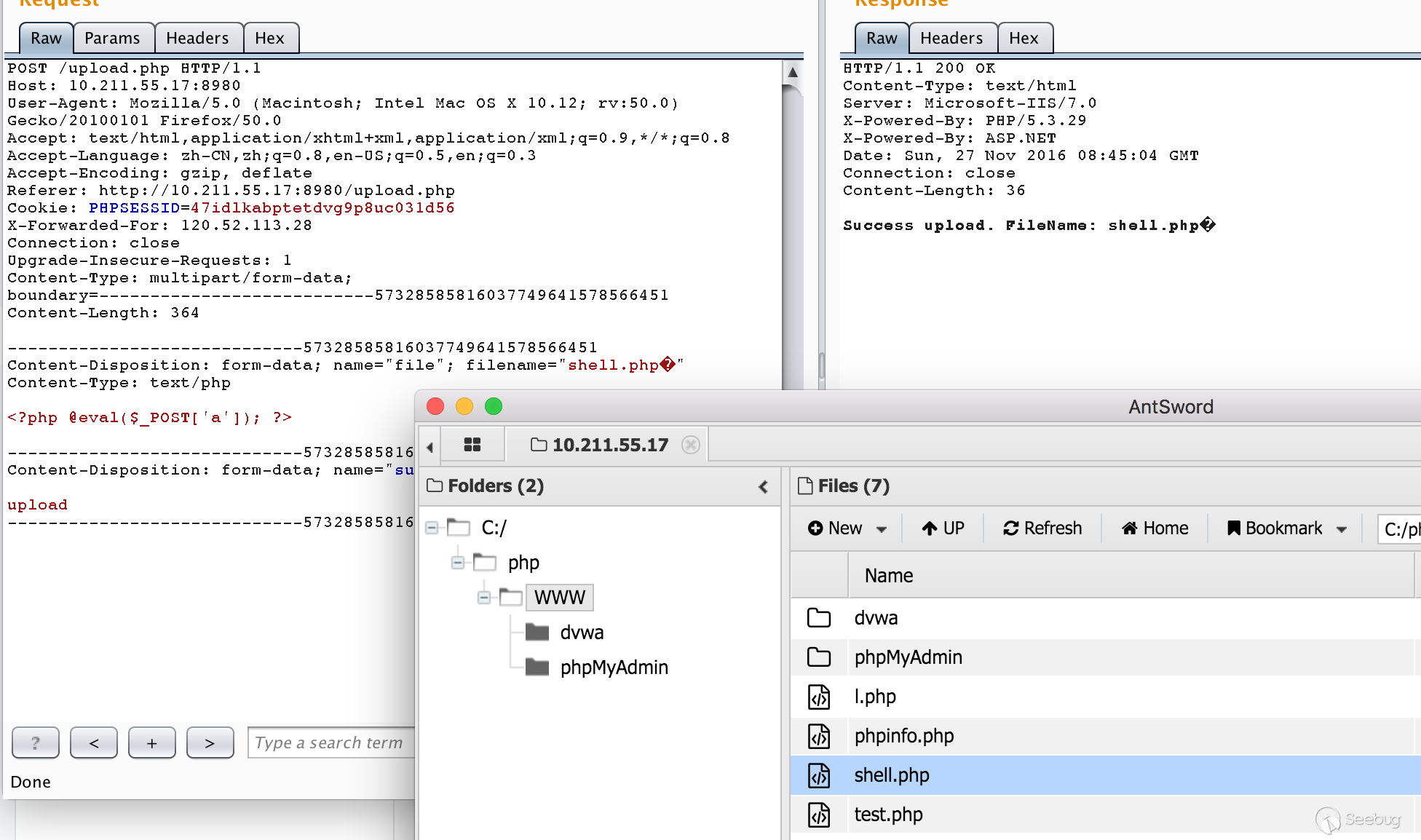Screen dimensions: 1421x840
Task: Click the UP directory button
Action: [943, 528]
